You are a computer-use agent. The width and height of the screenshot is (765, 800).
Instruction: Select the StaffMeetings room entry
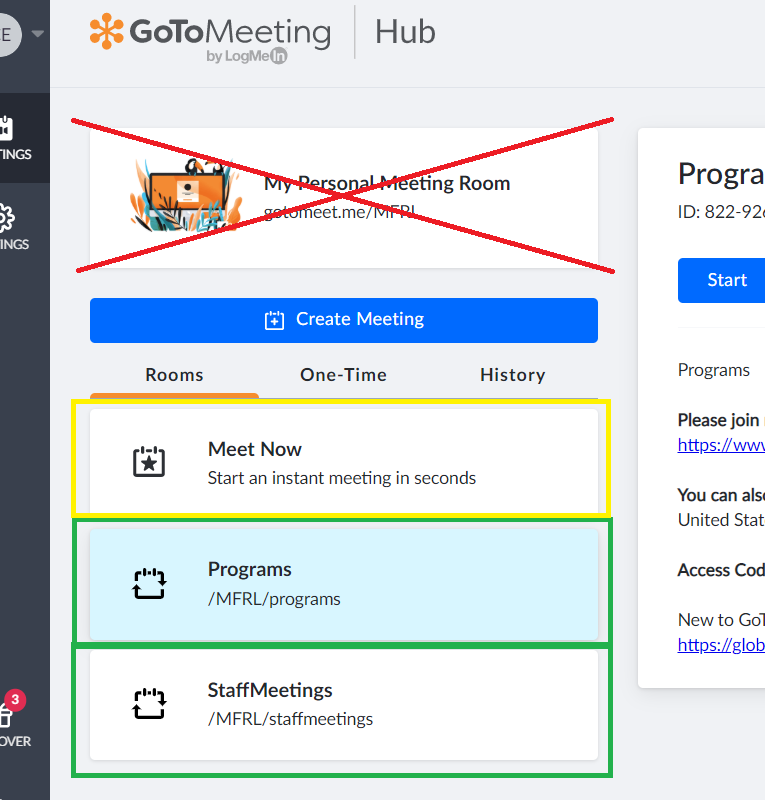(344, 705)
